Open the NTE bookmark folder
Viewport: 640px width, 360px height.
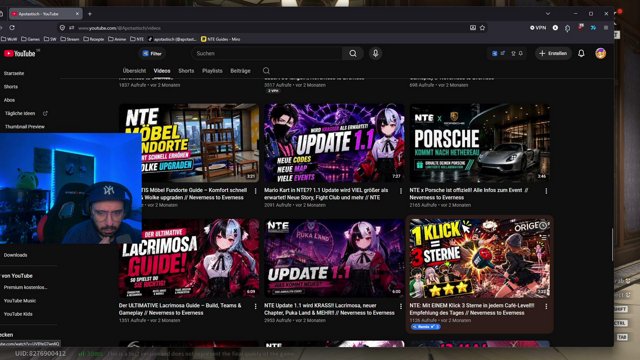click(137, 39)
